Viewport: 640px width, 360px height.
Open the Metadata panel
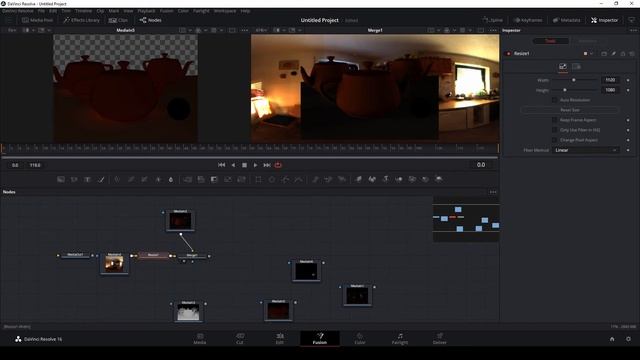pyautogui.click(x=567, y=20)
